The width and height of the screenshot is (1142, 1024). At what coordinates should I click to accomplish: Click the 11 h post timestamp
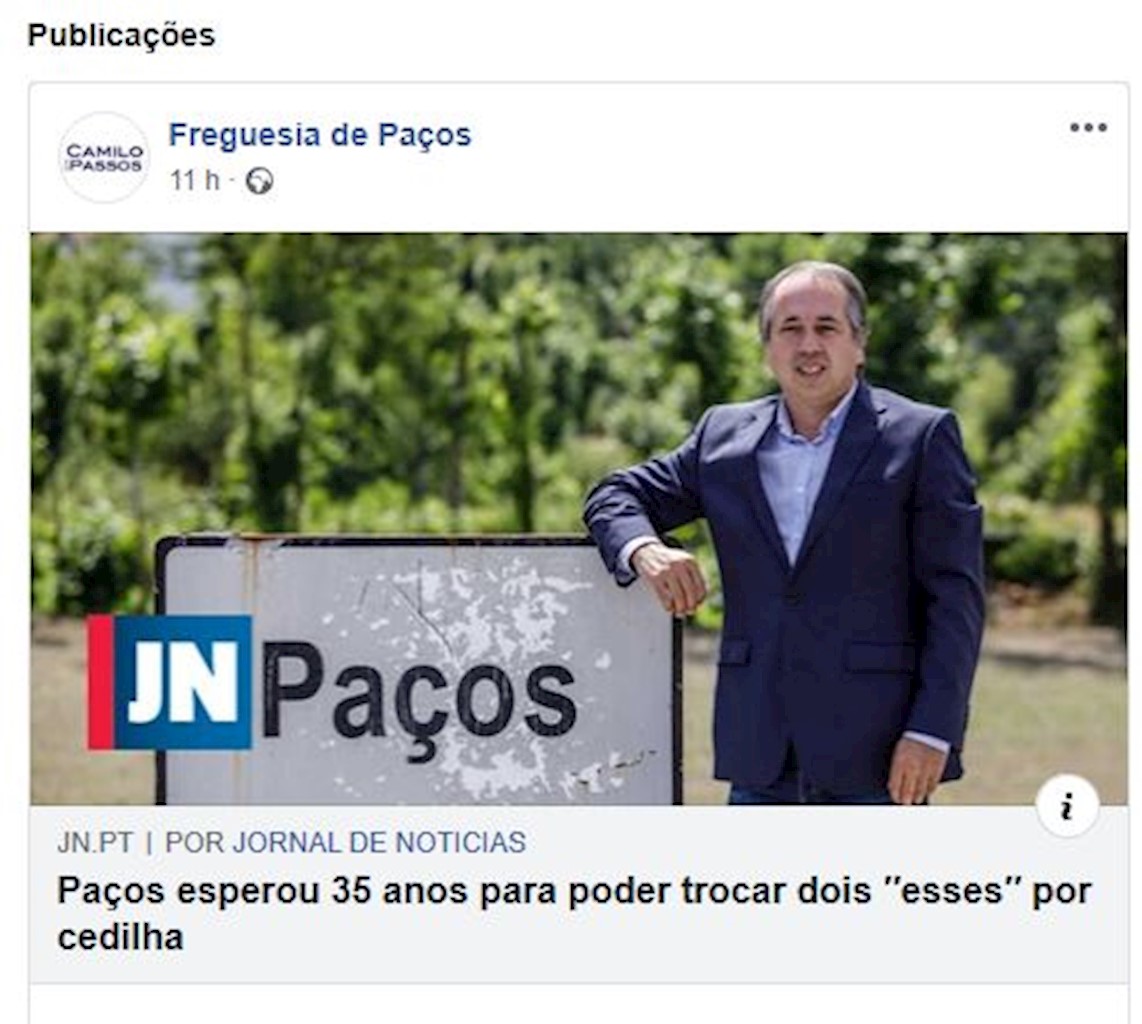pyautogui.click(x=194, y=180)
